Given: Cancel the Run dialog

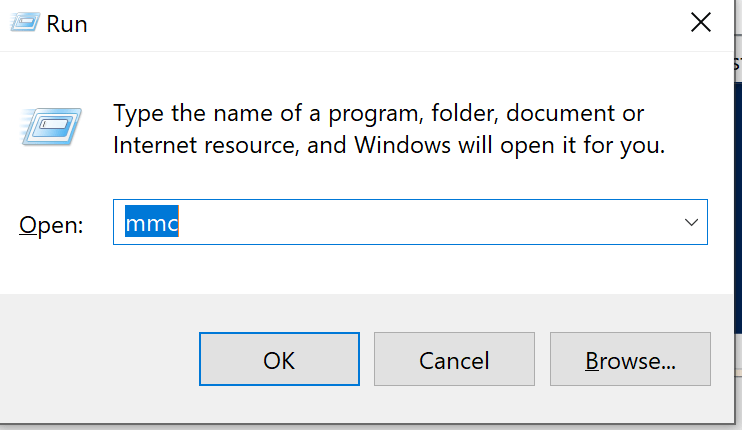Looking at the screenshot, I should point(454,359).
